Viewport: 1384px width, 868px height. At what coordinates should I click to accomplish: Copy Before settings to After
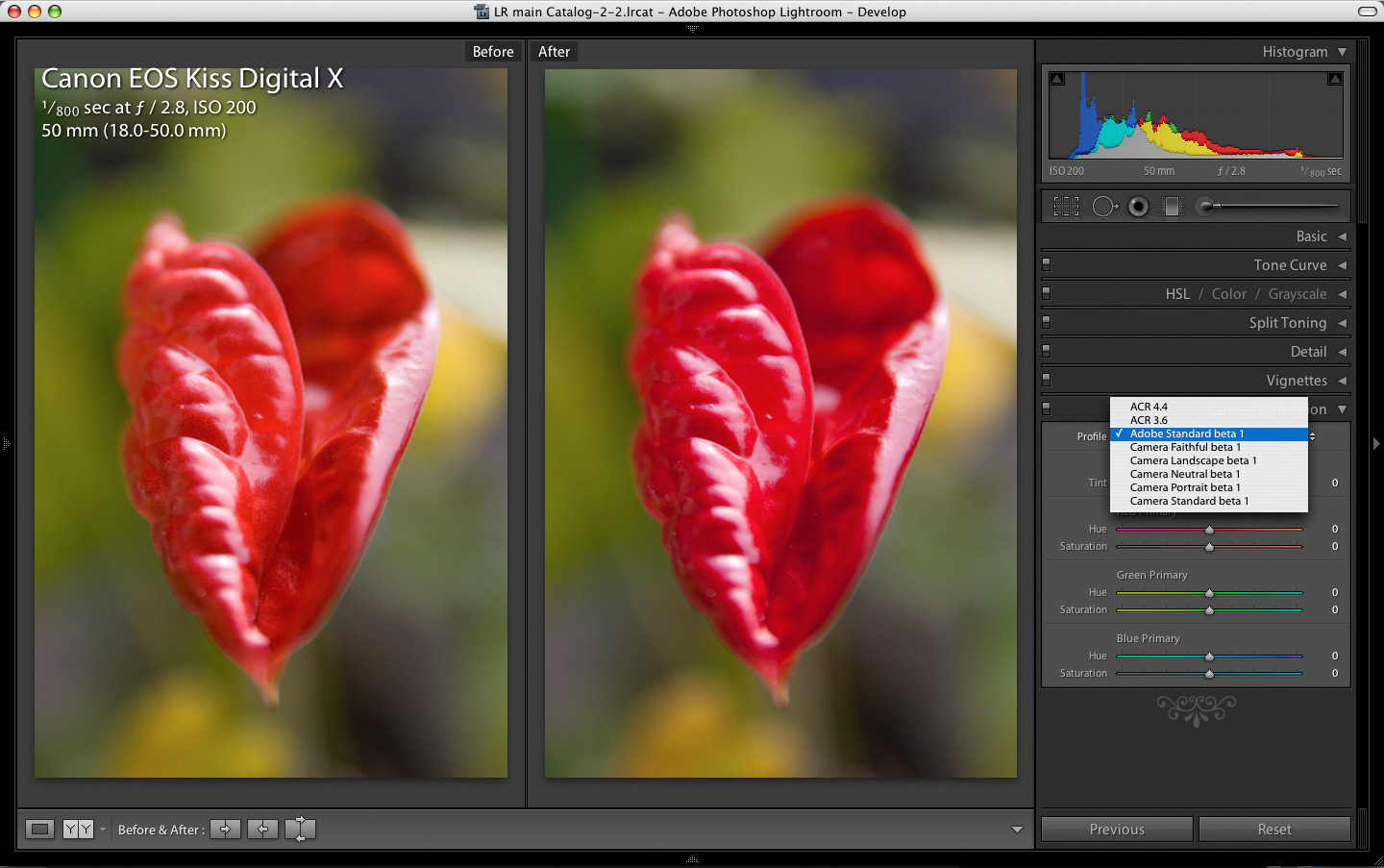pyautogui.click(x=225, y=829)
